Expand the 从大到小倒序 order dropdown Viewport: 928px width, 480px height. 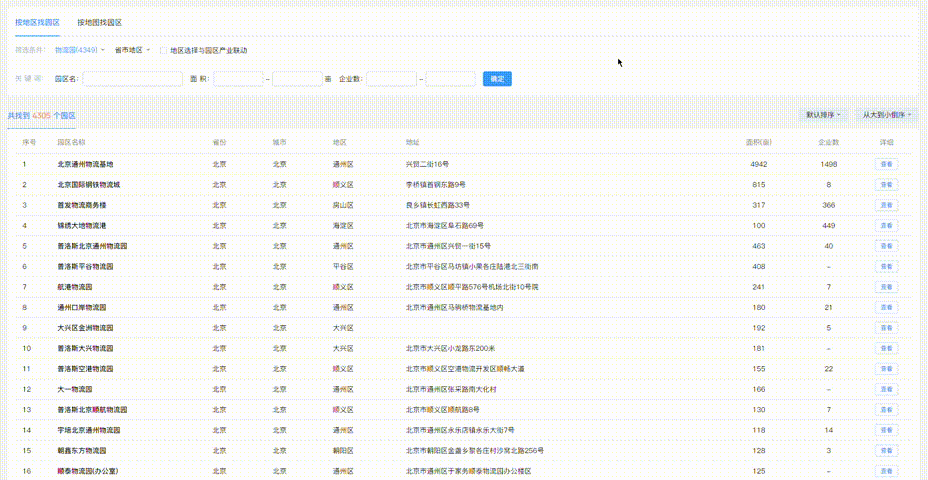tap(884, 115)
